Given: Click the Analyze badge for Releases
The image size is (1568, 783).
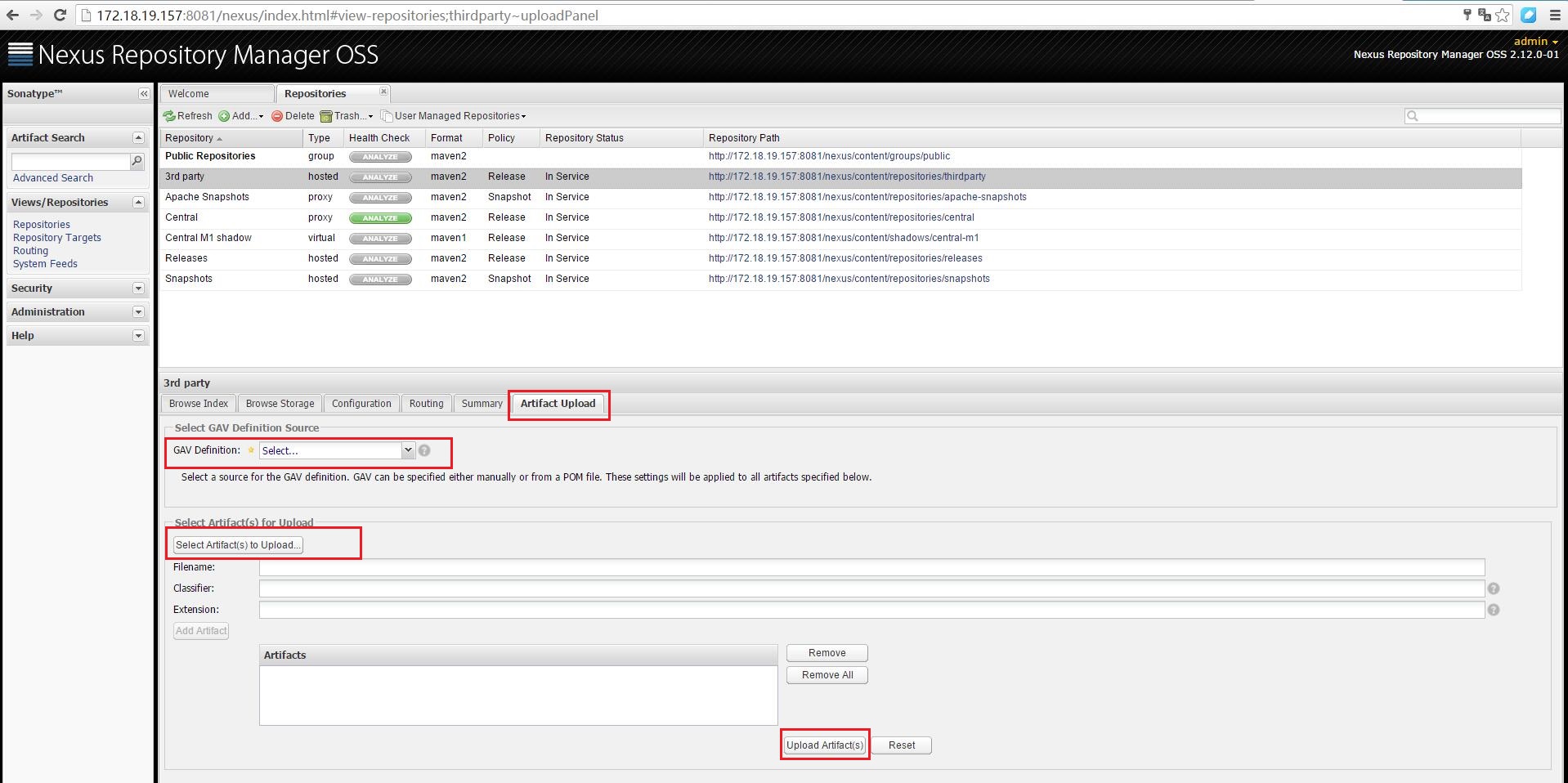Looking at the screenshot, I should (380, 259).
